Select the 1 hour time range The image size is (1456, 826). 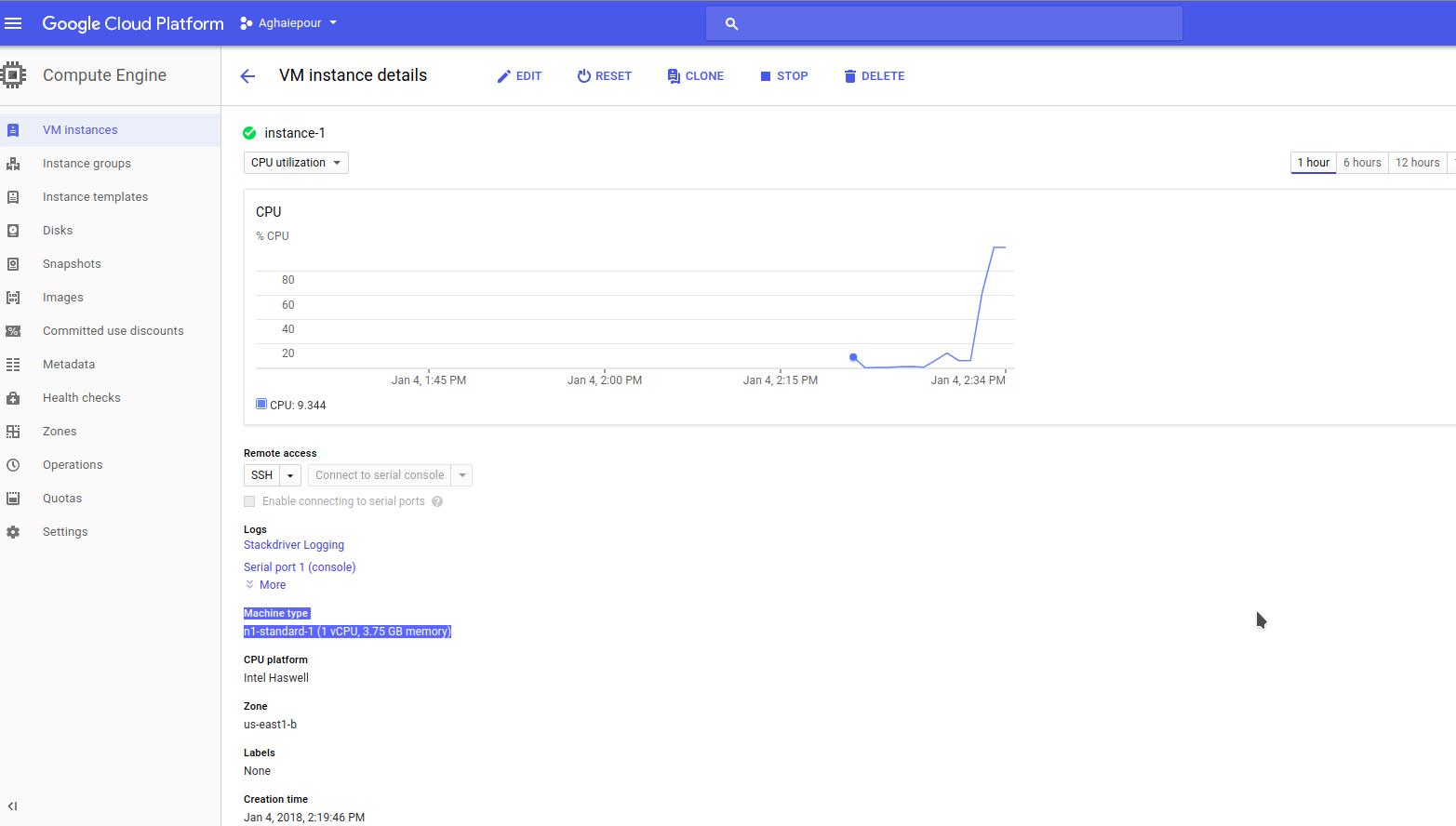pyautogui.click(x=1314, y=163)
